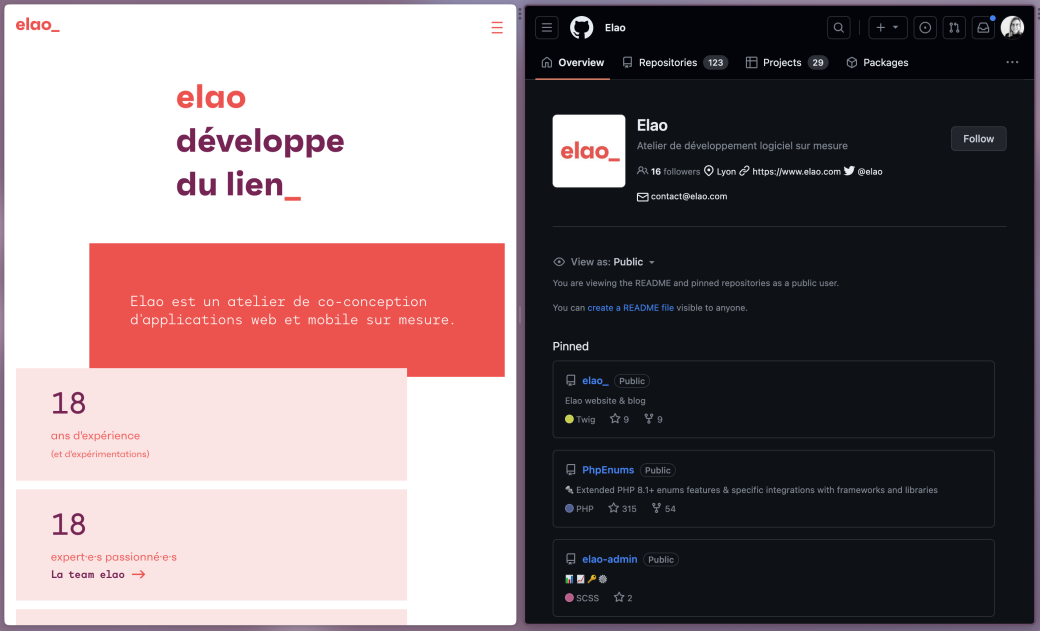The width and height of the screenshot is (1040, 631).
Task: Open the user avatar menu
Action: pyautogui.click(x=1012, y=28)
